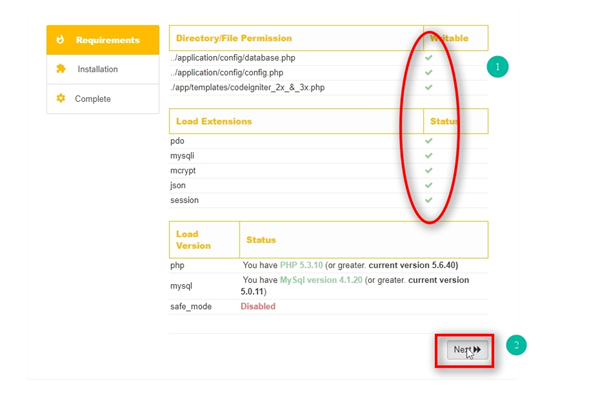
Task: Click the mcrypt extension name
Action: pyautogui.click(x=183, y=171)
